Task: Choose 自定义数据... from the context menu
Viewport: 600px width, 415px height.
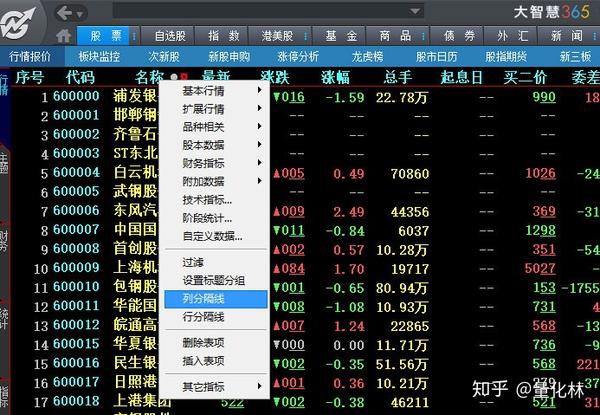Action: tap(216, 236)
